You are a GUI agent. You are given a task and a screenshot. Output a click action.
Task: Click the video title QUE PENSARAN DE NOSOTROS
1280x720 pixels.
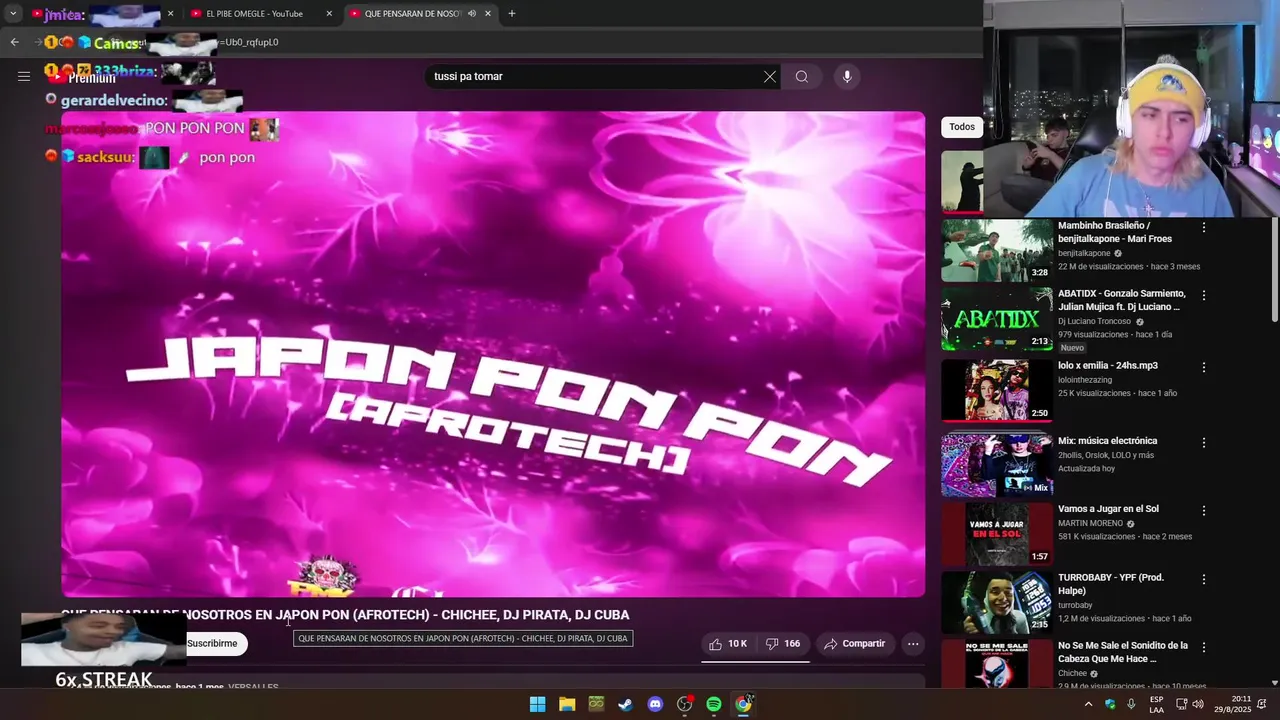tap(345, 615)
